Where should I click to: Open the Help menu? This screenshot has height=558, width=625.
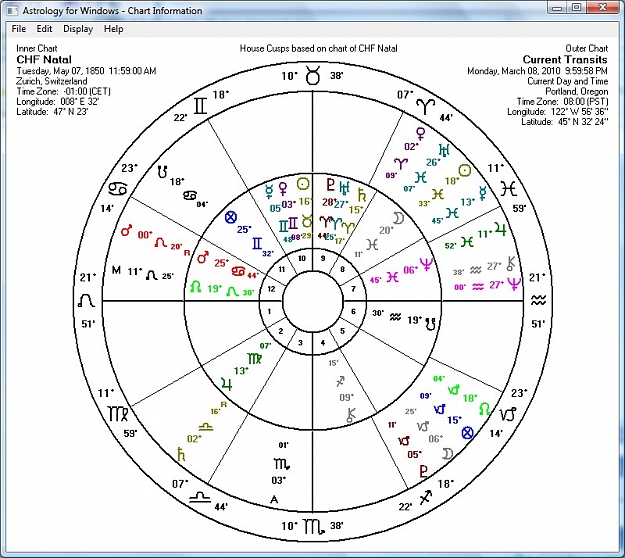point(114,29)
